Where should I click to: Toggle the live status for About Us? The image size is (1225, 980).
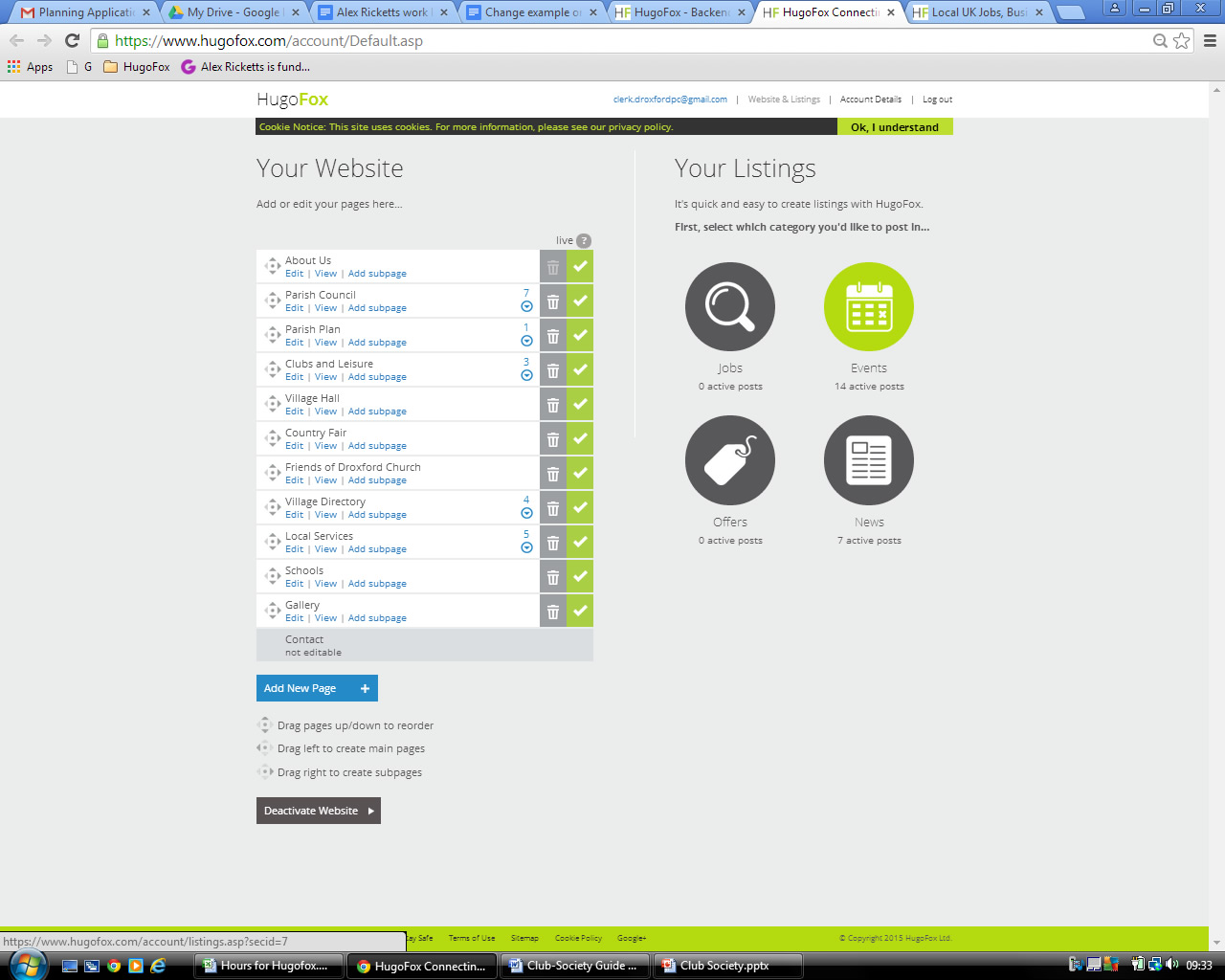tap(580, 266)
